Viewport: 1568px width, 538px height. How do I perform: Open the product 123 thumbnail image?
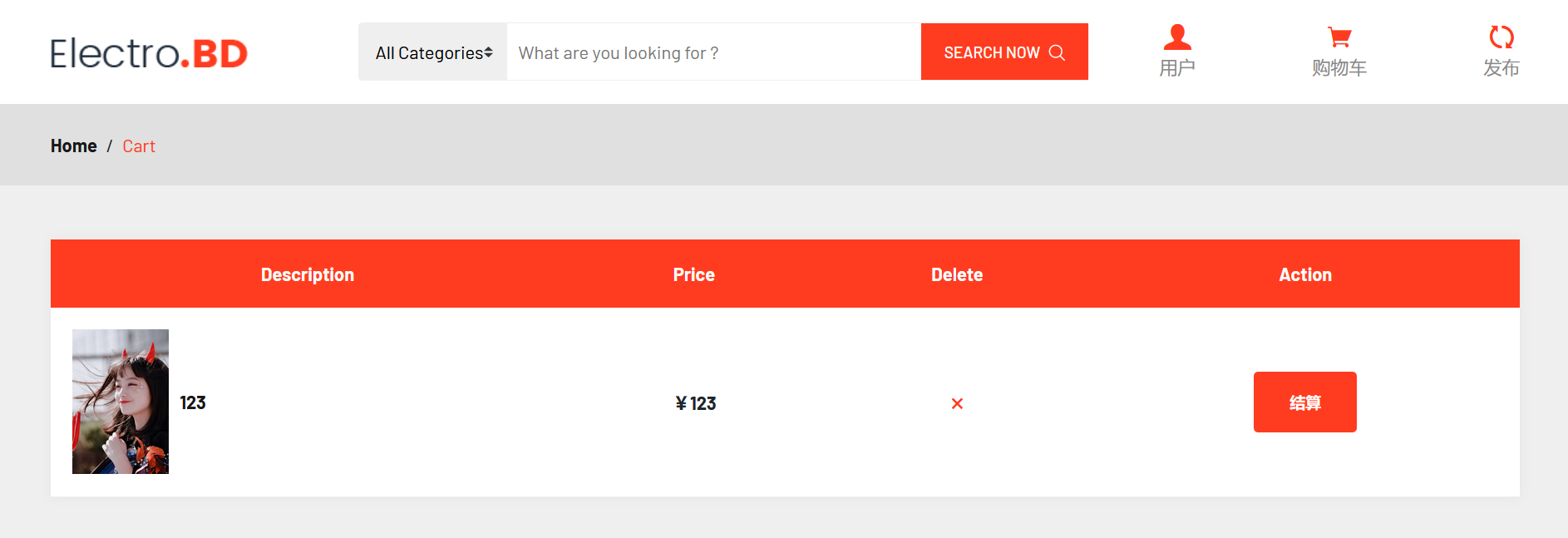click(121, 402)
